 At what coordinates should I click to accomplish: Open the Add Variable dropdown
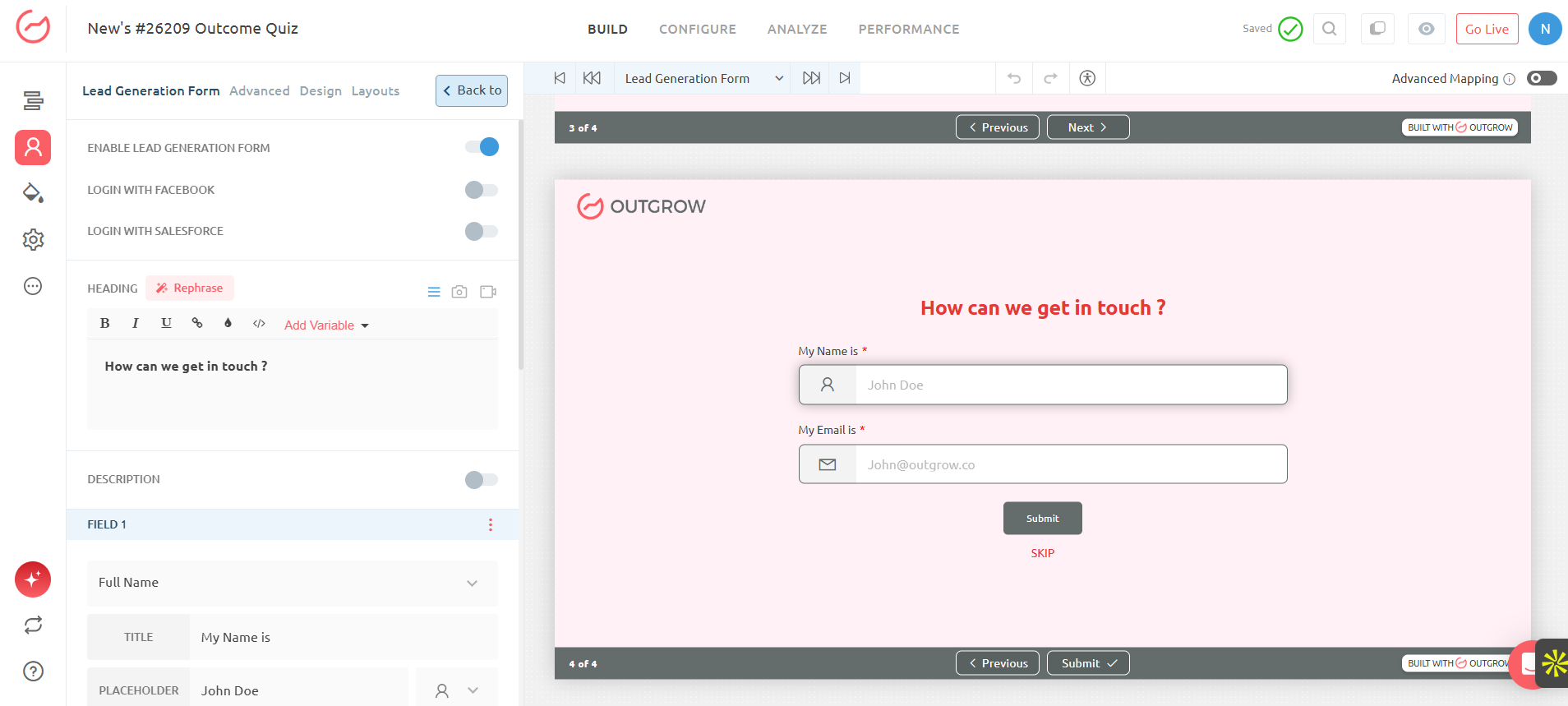[x=326, y=325]
